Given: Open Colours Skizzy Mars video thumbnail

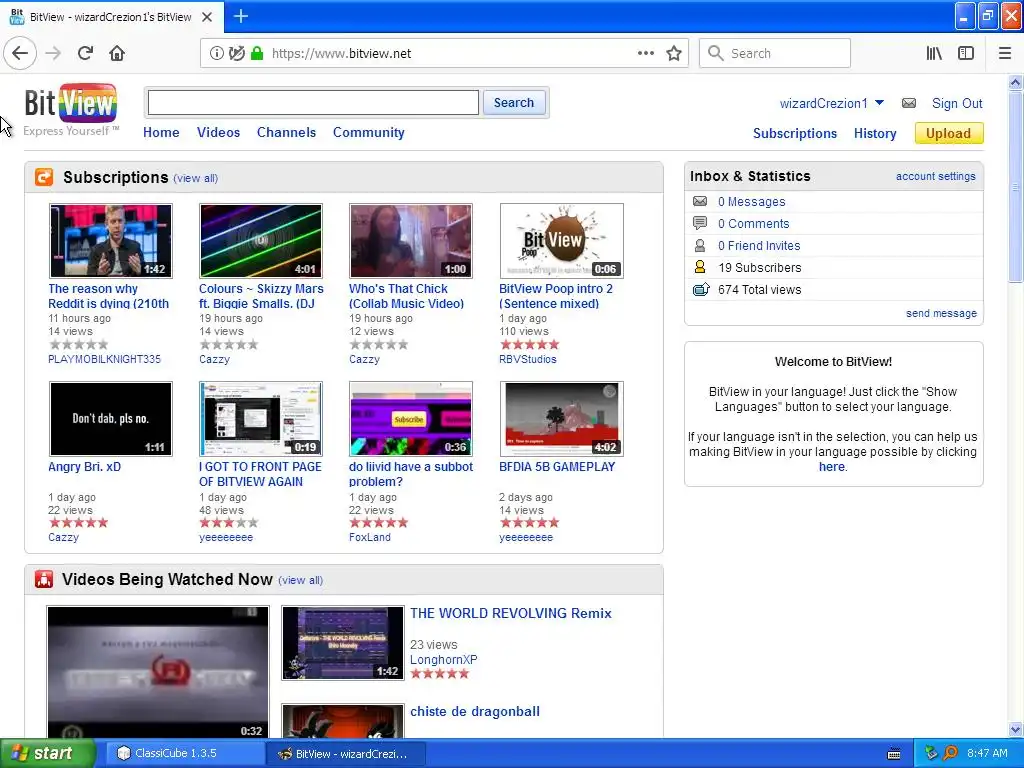Looking at the screenshot, I should pos(261,241).
